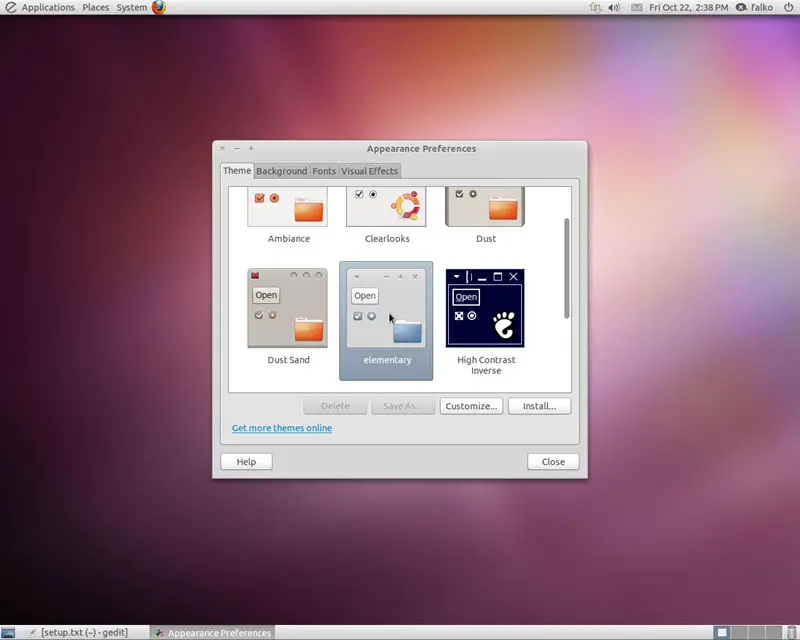
Task: Open the Places menu
Action: point(96,8)
